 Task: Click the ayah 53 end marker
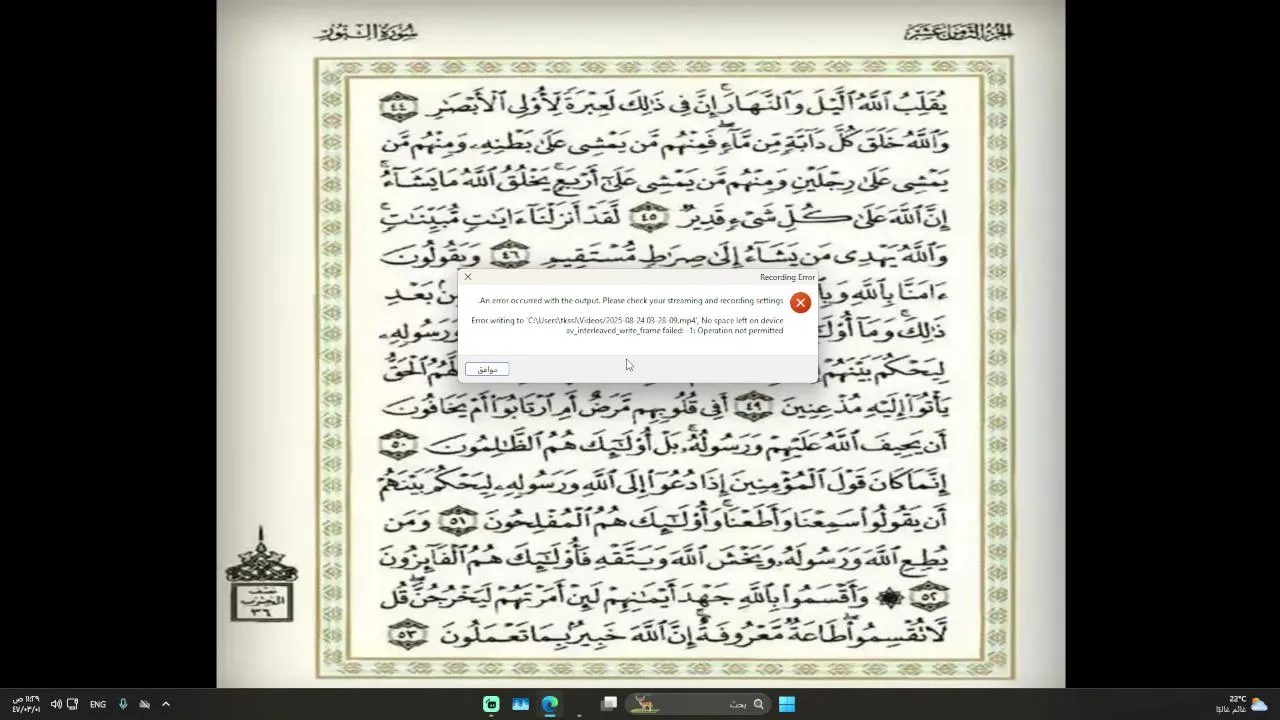[407, 634]
